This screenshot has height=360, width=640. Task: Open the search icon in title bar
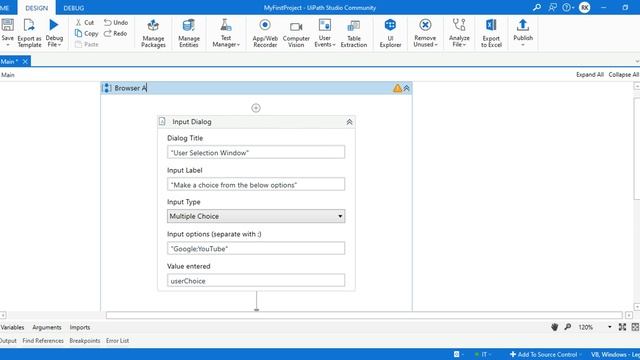[x=537, y=7]
